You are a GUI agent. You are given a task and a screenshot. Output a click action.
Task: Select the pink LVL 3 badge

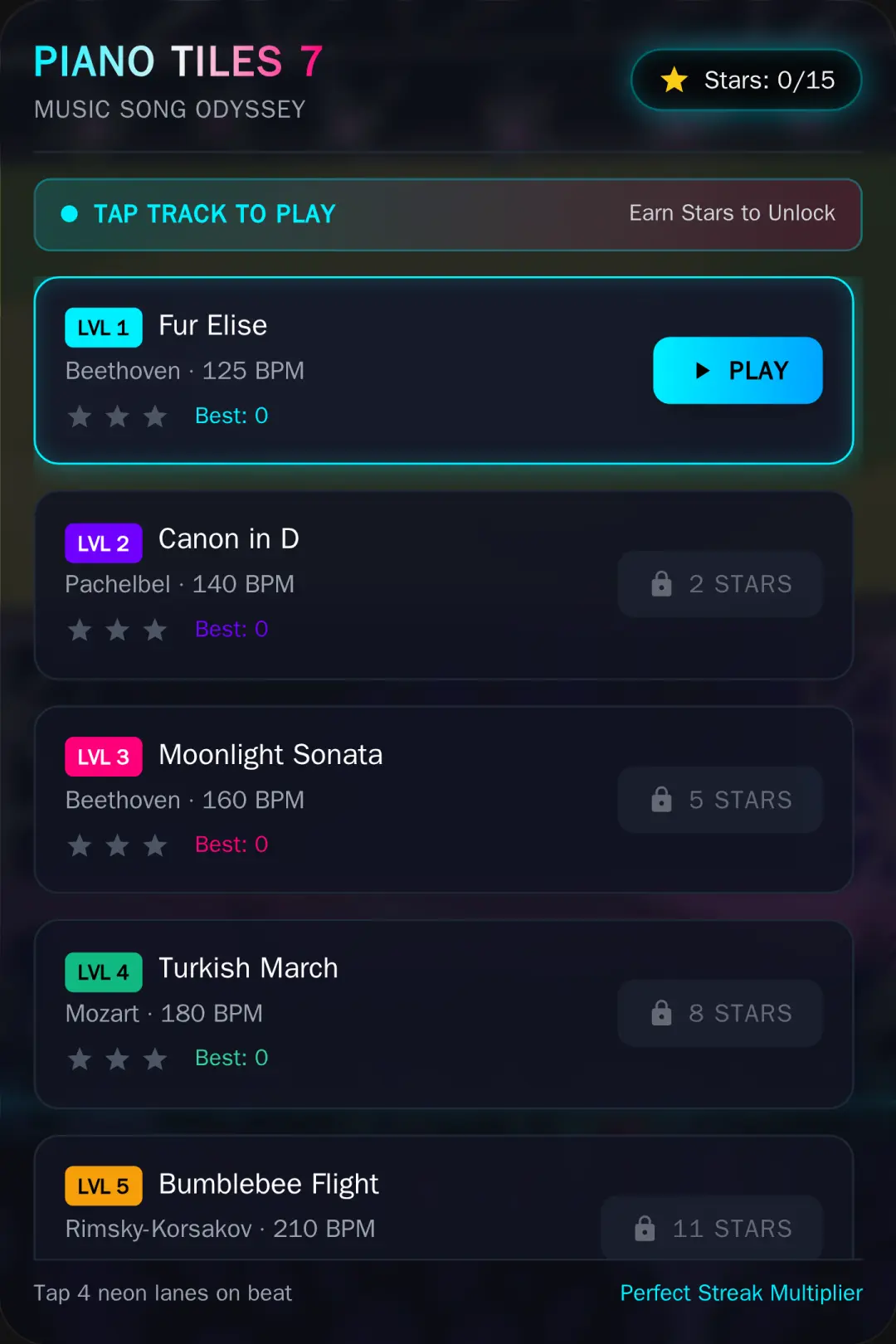pyautogui.click(x=104, y=757)
